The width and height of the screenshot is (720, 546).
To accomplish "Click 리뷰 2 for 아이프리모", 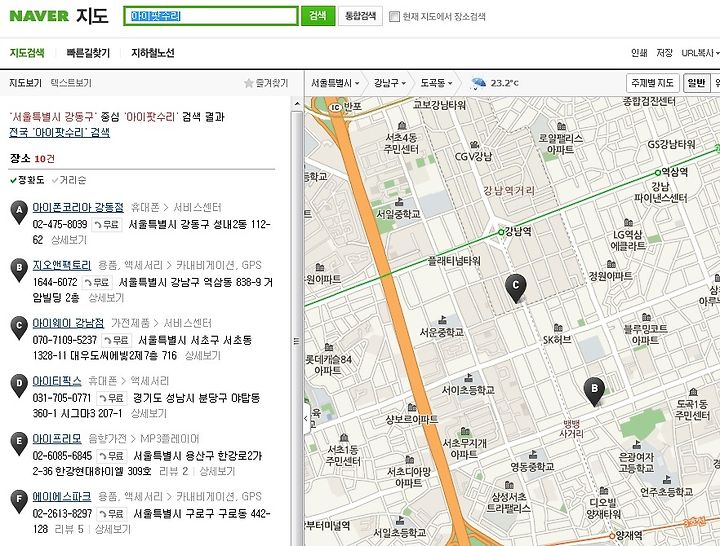I will [174, 472].
